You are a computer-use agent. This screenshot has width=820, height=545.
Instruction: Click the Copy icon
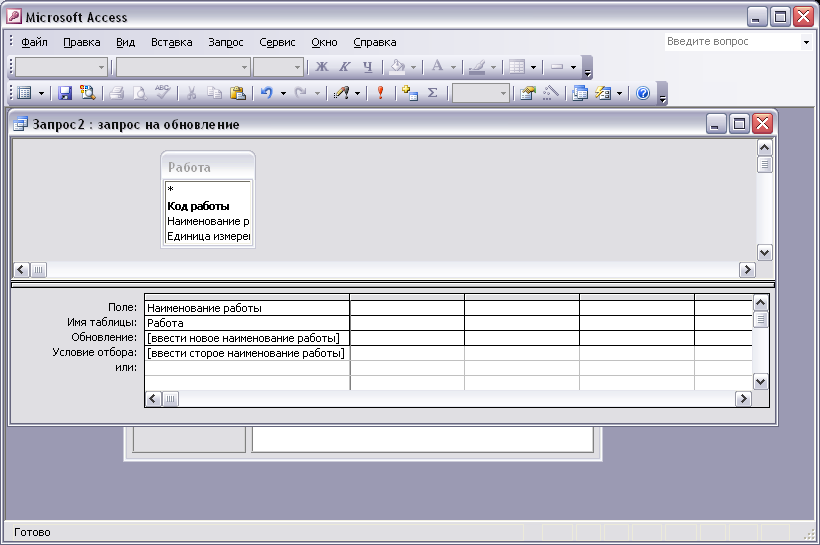pyautogui.click(x=214, y=93)
